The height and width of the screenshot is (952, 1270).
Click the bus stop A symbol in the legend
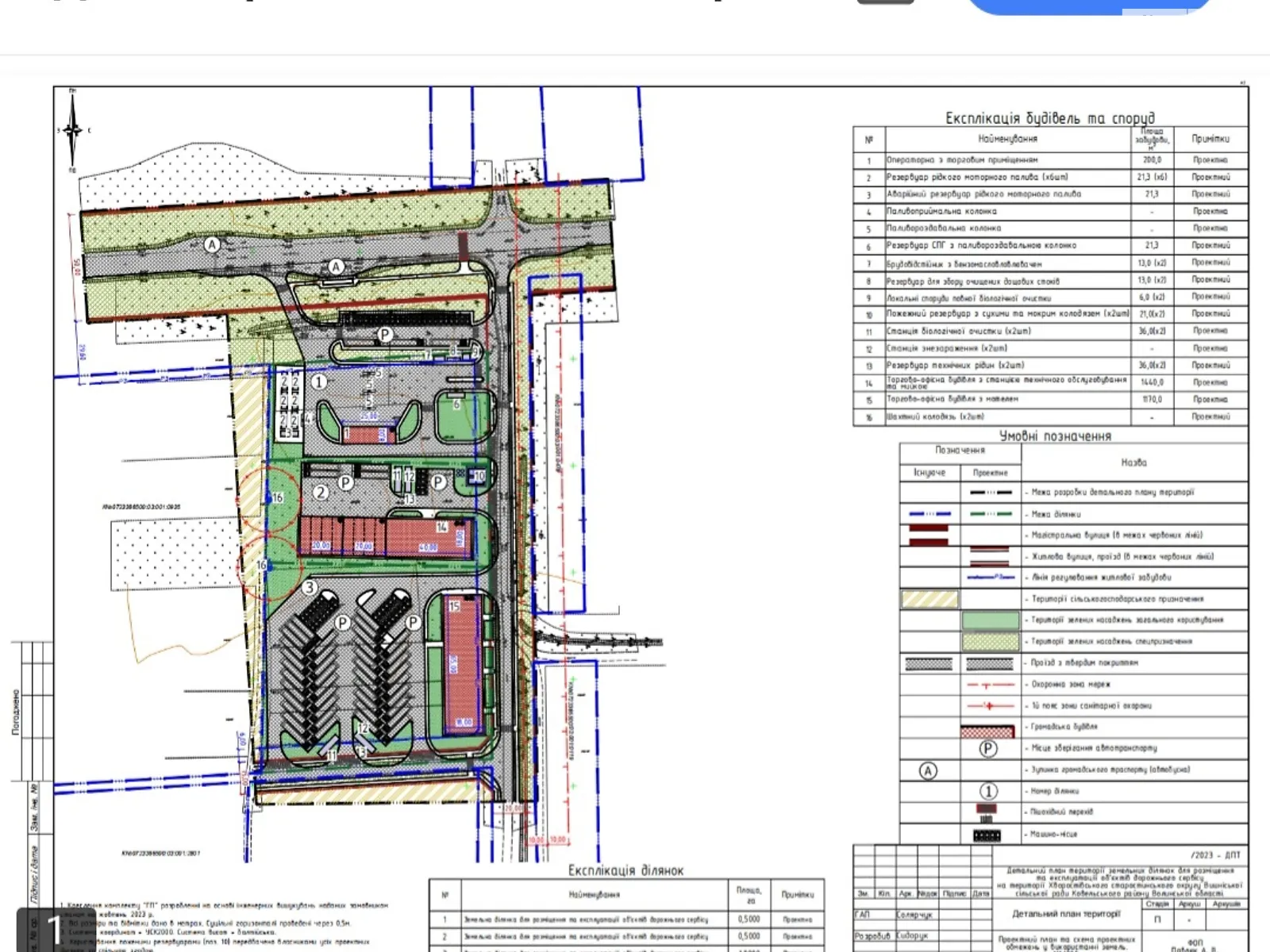(x=928, y=770)
